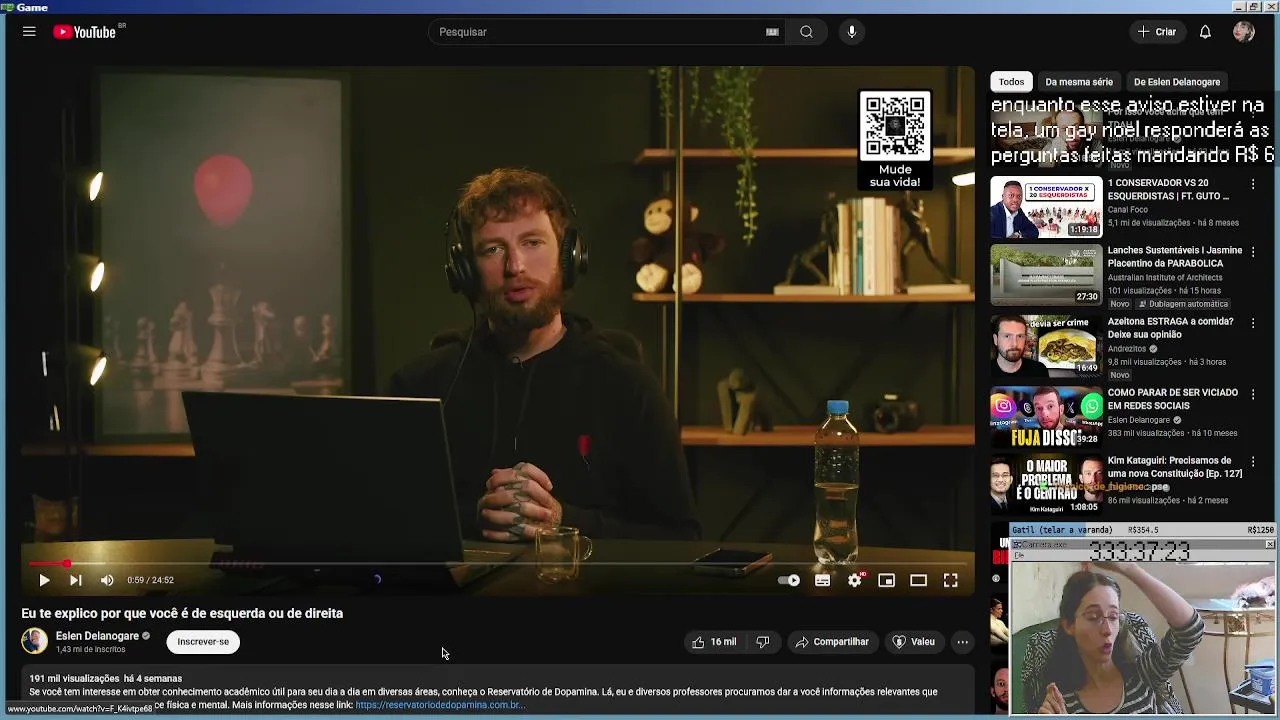The width and height of the screenshot is (1280, 720).
Task: Select the De Eslen Delanogare chip
Action: (1177, 82)
